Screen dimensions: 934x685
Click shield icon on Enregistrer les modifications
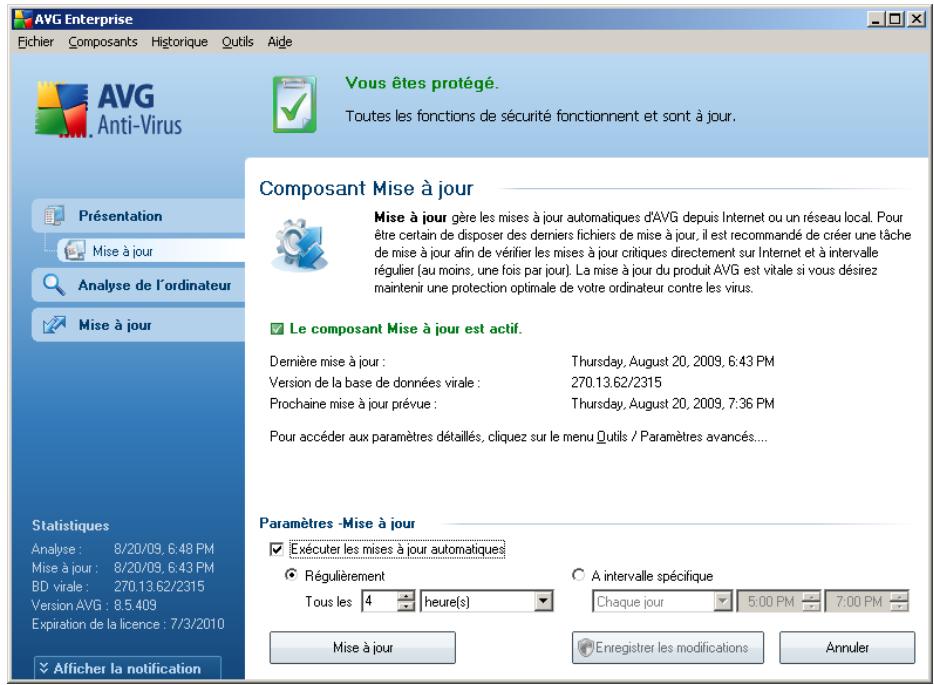[x=586, y=647]
